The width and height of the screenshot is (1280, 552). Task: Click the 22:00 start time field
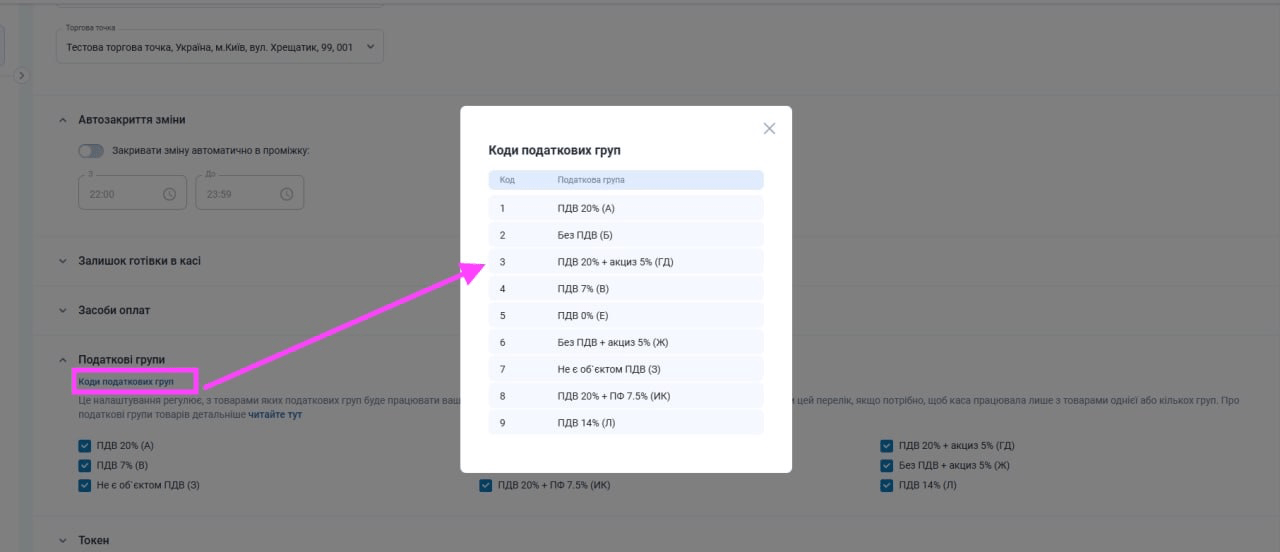point(120,194)
